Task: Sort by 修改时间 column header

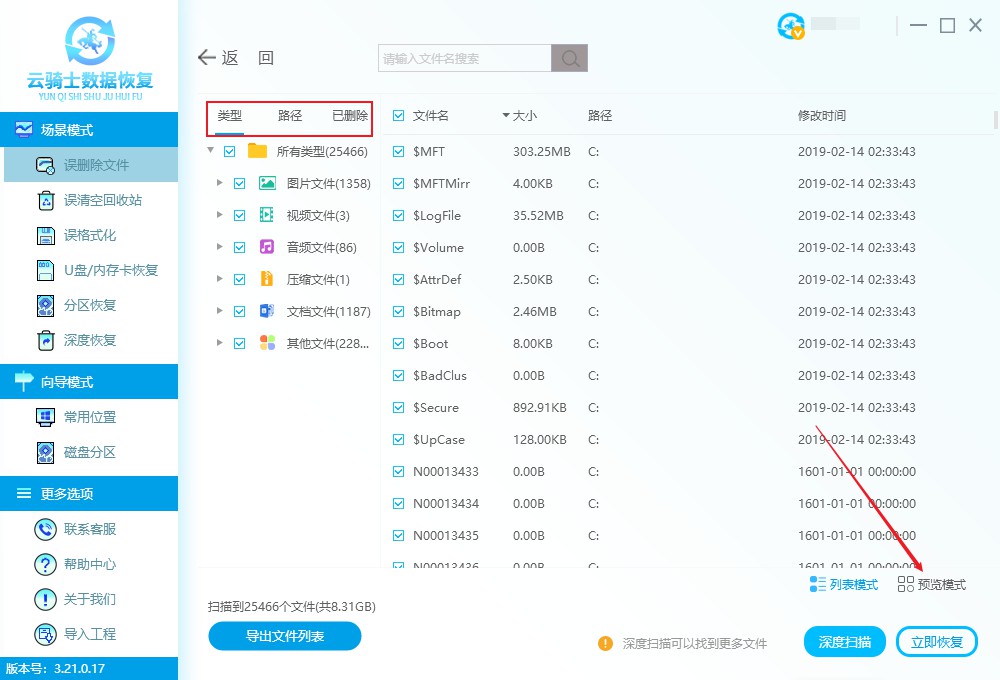Action: [821, 115]
